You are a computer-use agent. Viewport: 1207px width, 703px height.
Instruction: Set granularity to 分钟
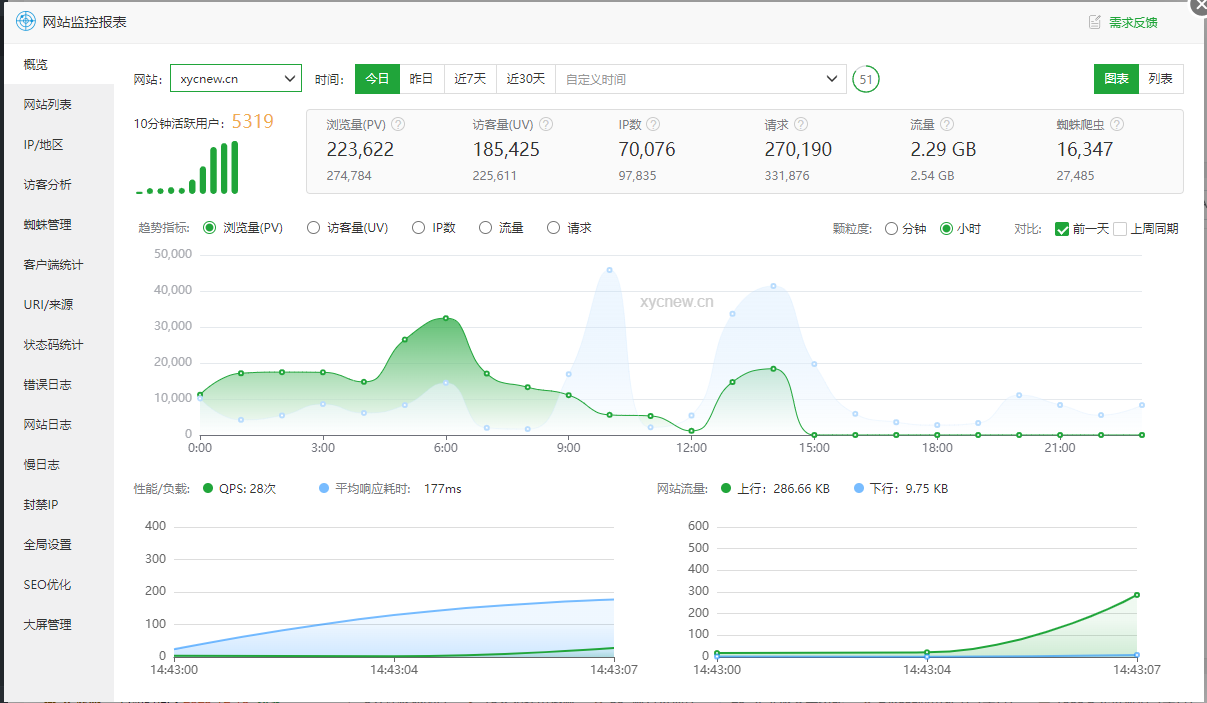tap(891, 229)
